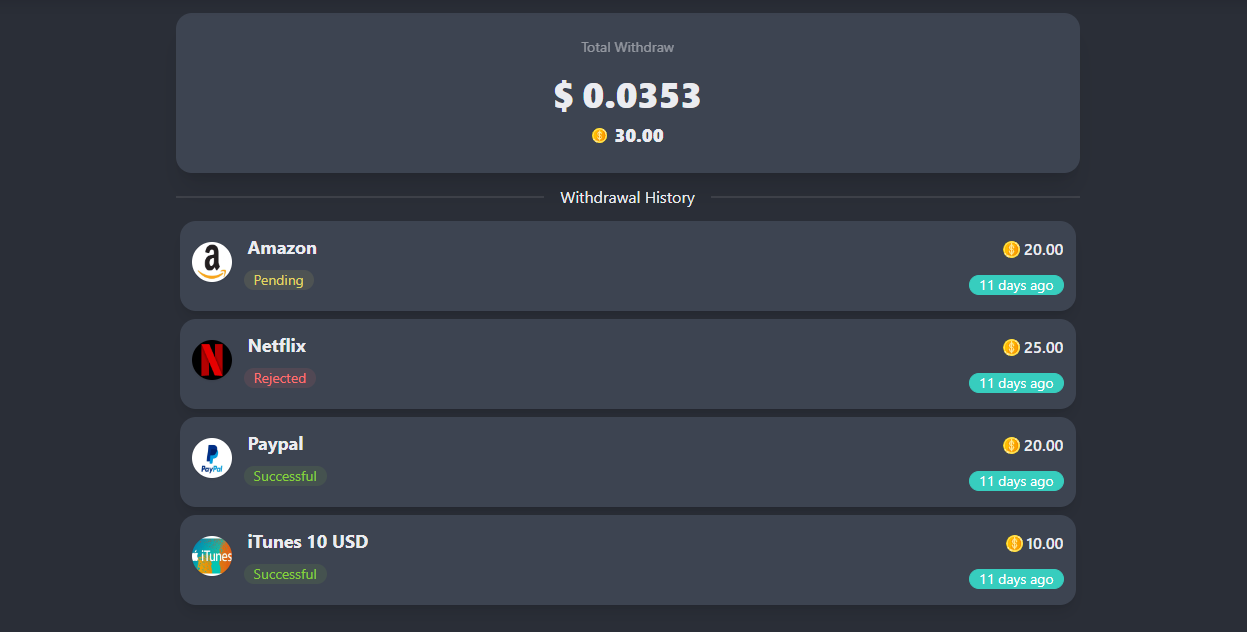Open the Netflix withdrawal entry row
The width and height of the screenshot is (1247, 632).
628,364
